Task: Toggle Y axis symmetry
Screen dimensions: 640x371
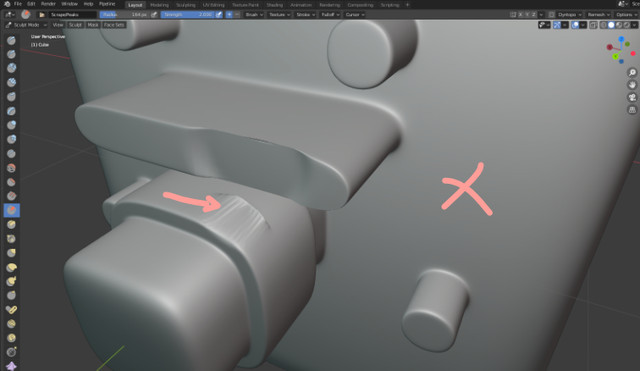Action: (527, 15)
